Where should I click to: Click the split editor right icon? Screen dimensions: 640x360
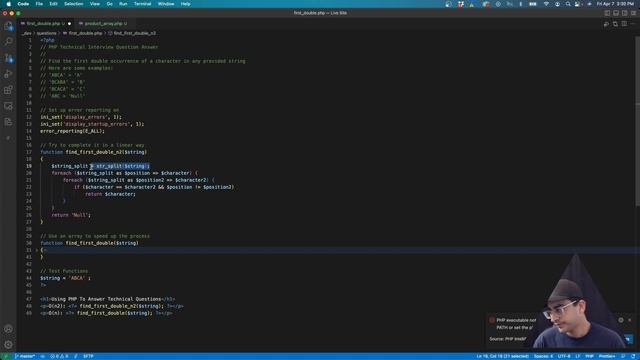click(x=624, y=24)
